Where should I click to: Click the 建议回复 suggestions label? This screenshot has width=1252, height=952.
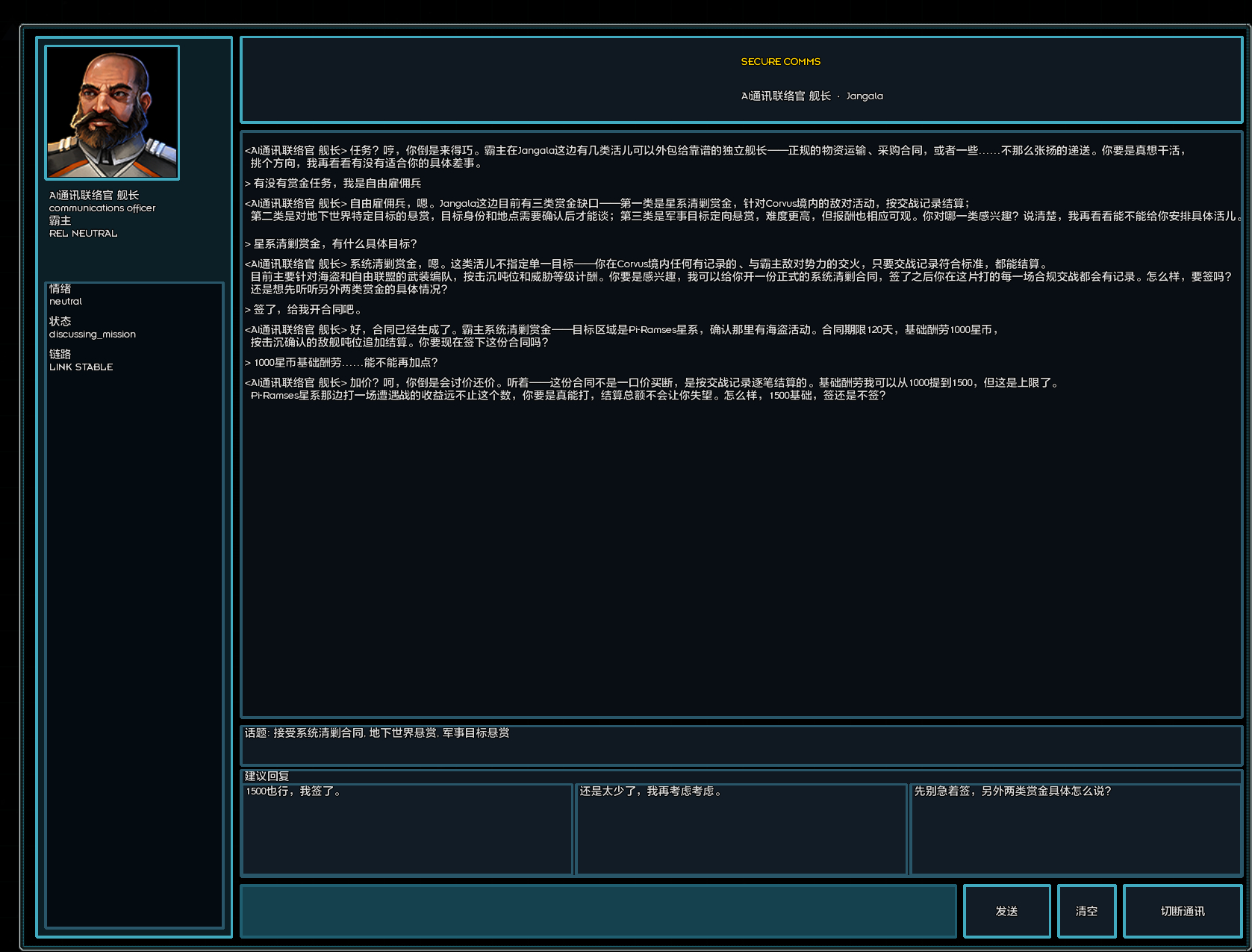coord(267,776)
